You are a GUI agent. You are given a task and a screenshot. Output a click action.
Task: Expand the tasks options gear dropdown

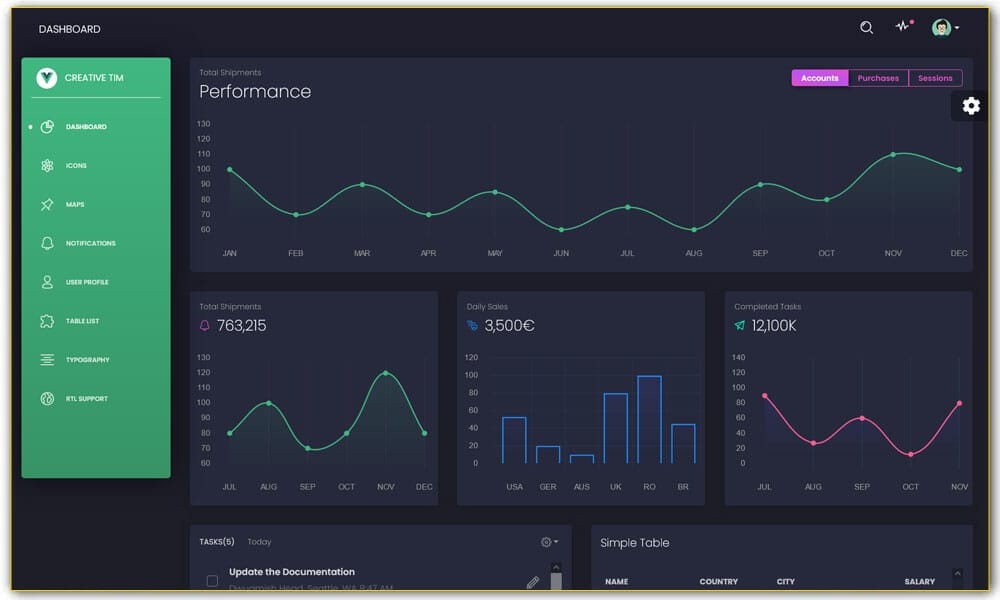[546, 541]
